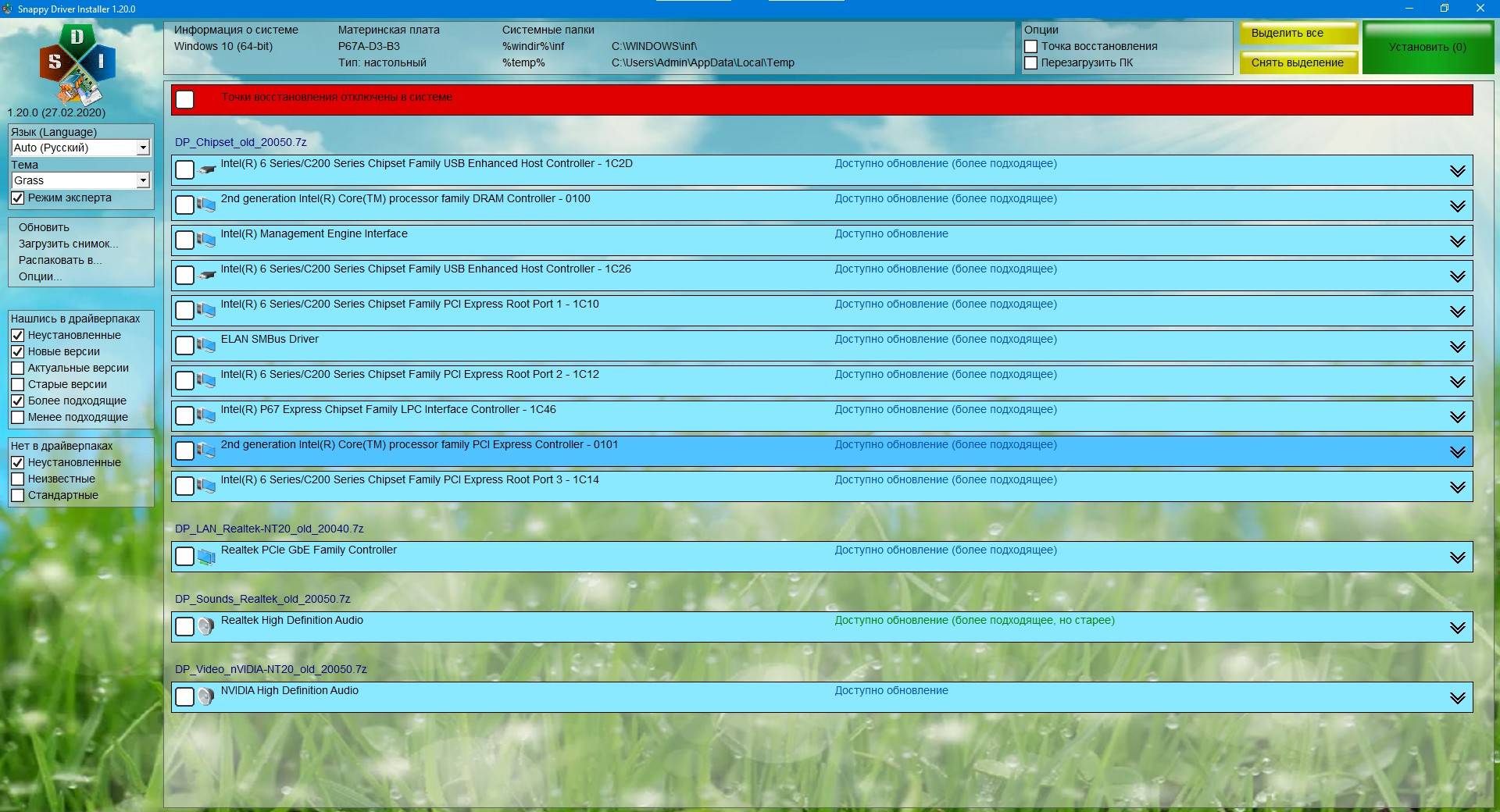Click device icon for Intel Management Engine Interface
The height and width of the screenshot is (812, 1500).
pyautogui.click(x=206, y=240)
